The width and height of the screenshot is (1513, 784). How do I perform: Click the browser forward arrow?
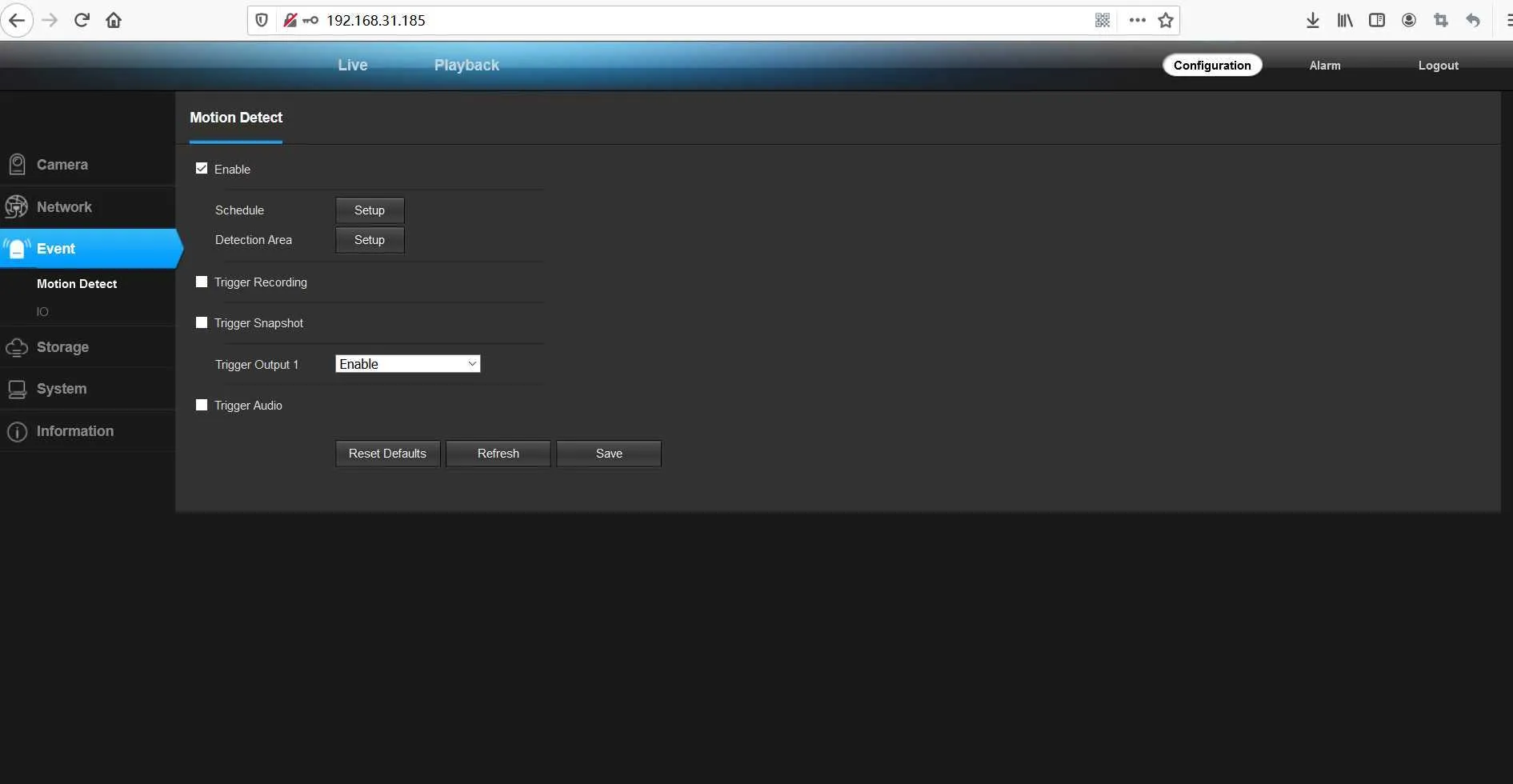pyautogui.click(x=50, y=20)
